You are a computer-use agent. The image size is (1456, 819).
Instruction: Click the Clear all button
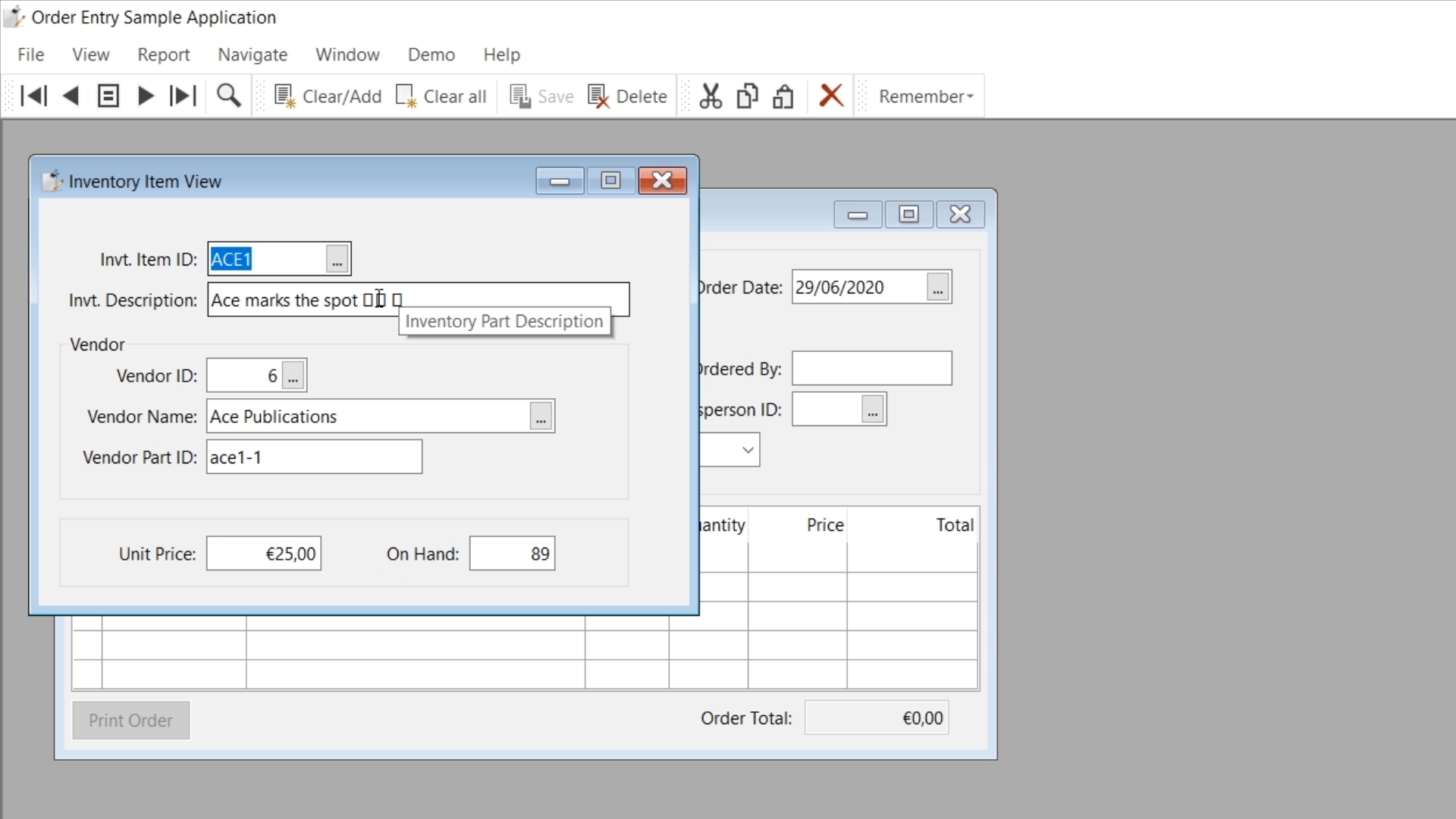pyautogui.click(x=441, y=96)
